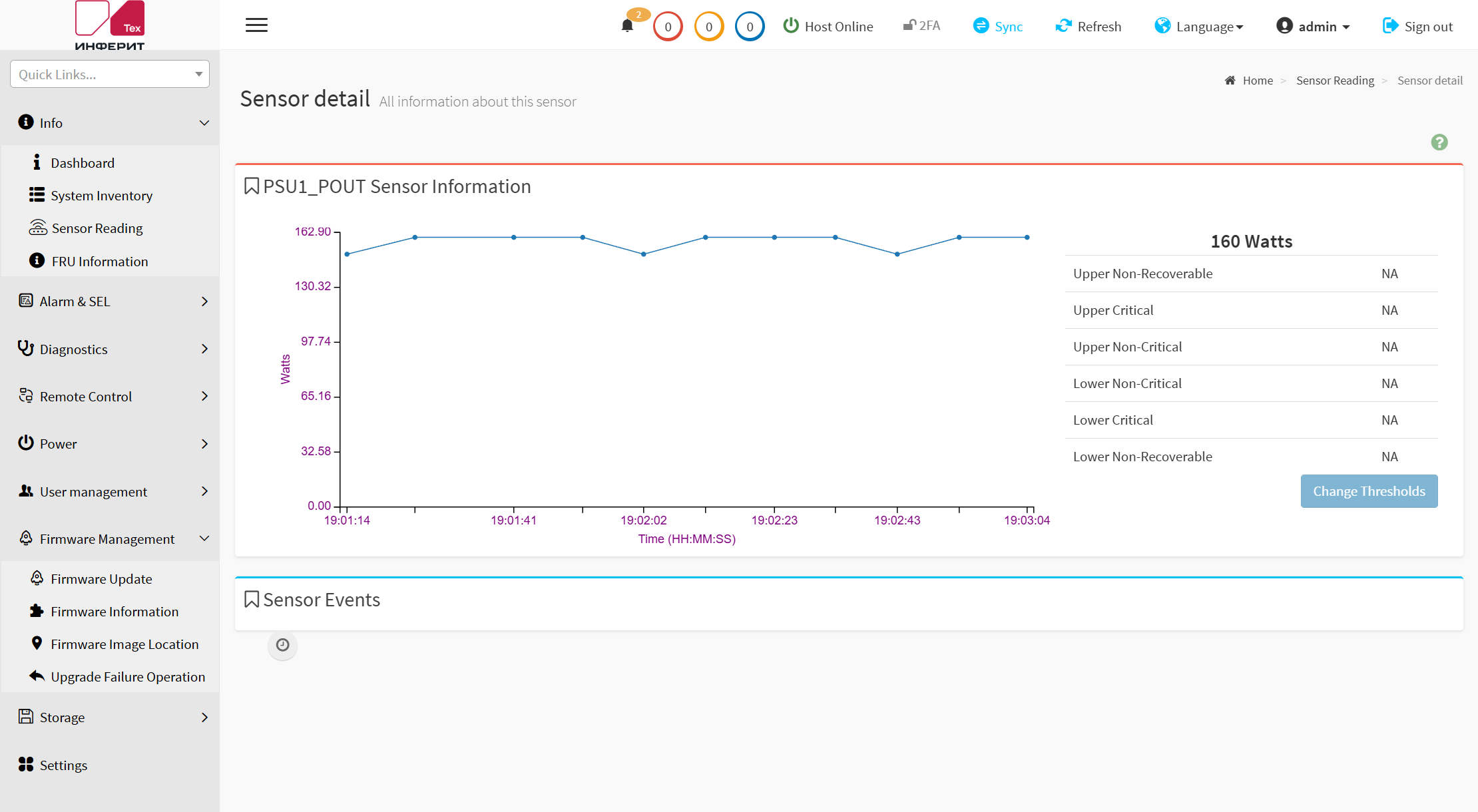
Task: Open Firmware Update menu item
Action: click(x=101, y=578)
